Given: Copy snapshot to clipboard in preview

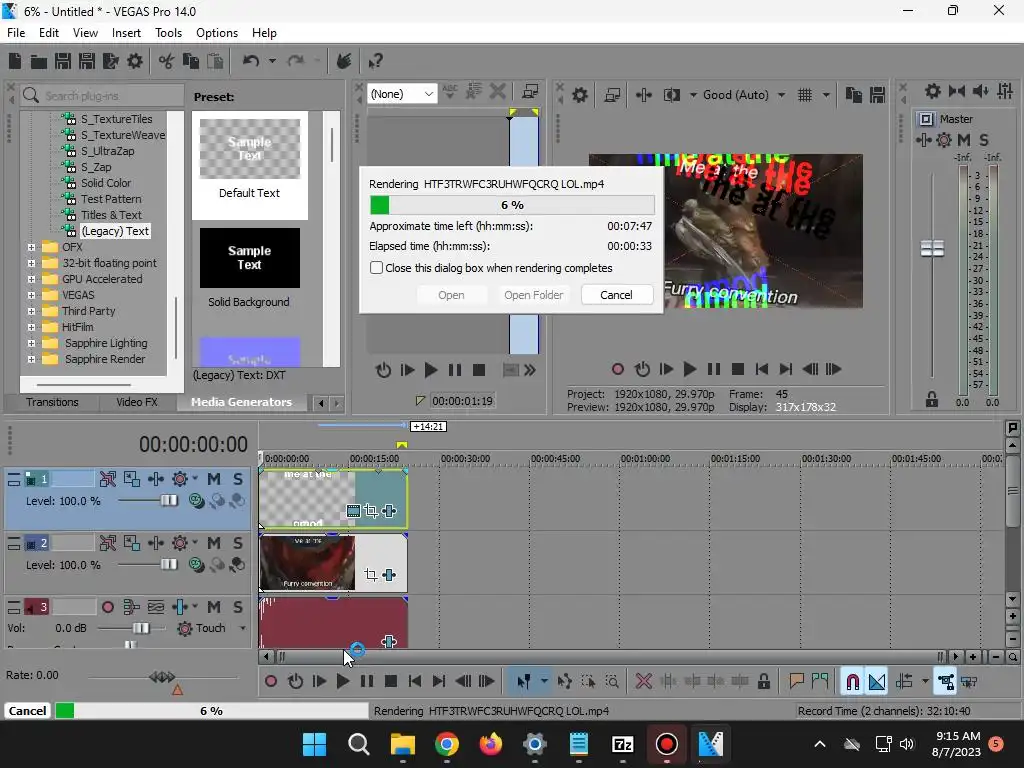Looking at the screenshot, I should tap(853, 95).
